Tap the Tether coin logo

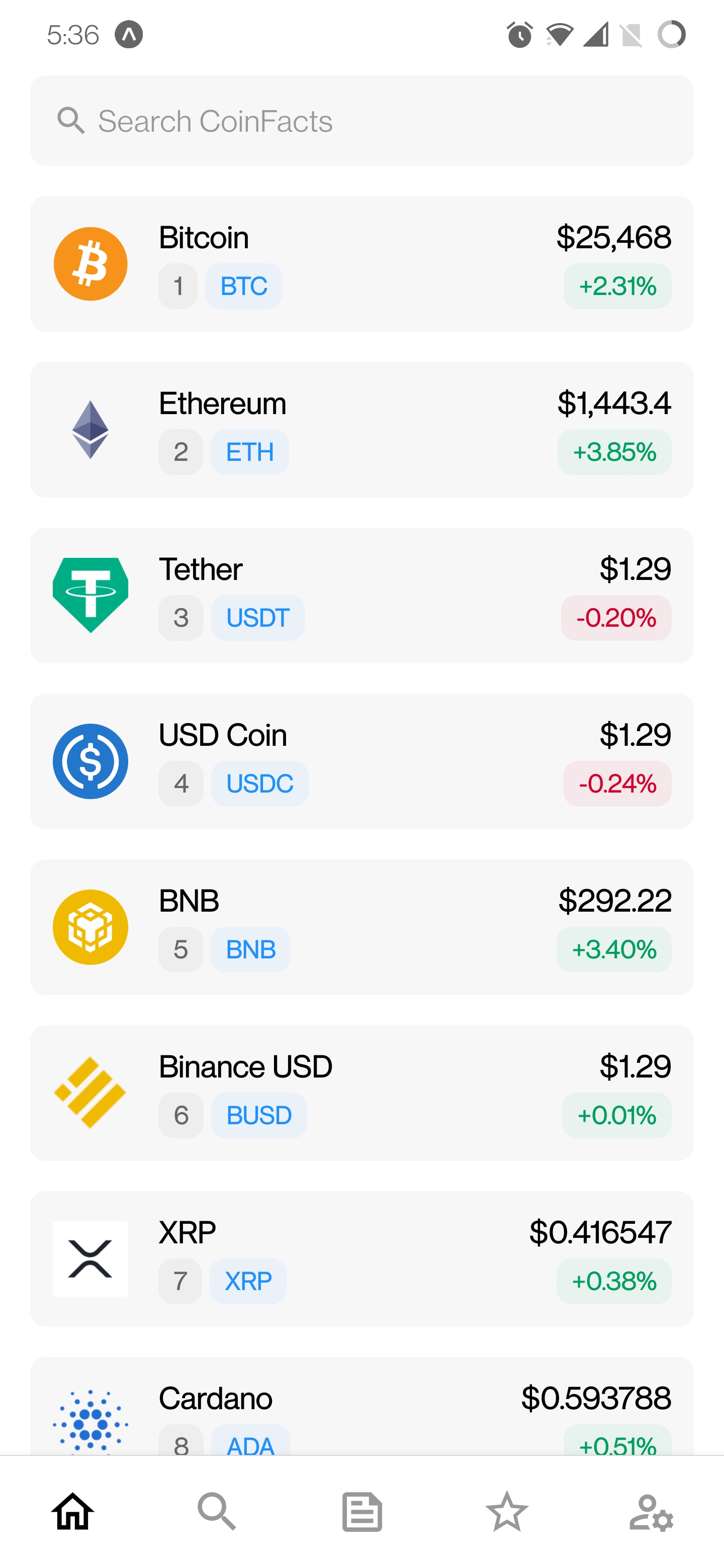[90, 596]
